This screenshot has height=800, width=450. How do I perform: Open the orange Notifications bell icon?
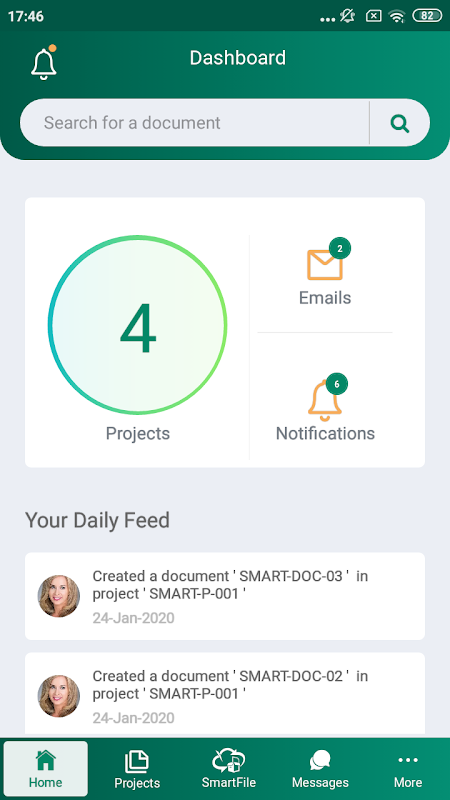325,401
